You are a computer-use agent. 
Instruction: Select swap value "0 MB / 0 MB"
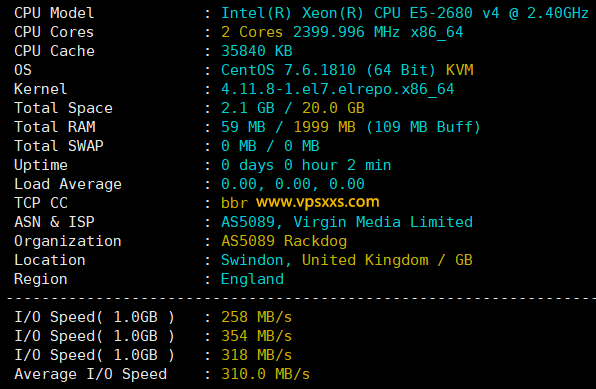pyautogui.click(x=270, y=146)
